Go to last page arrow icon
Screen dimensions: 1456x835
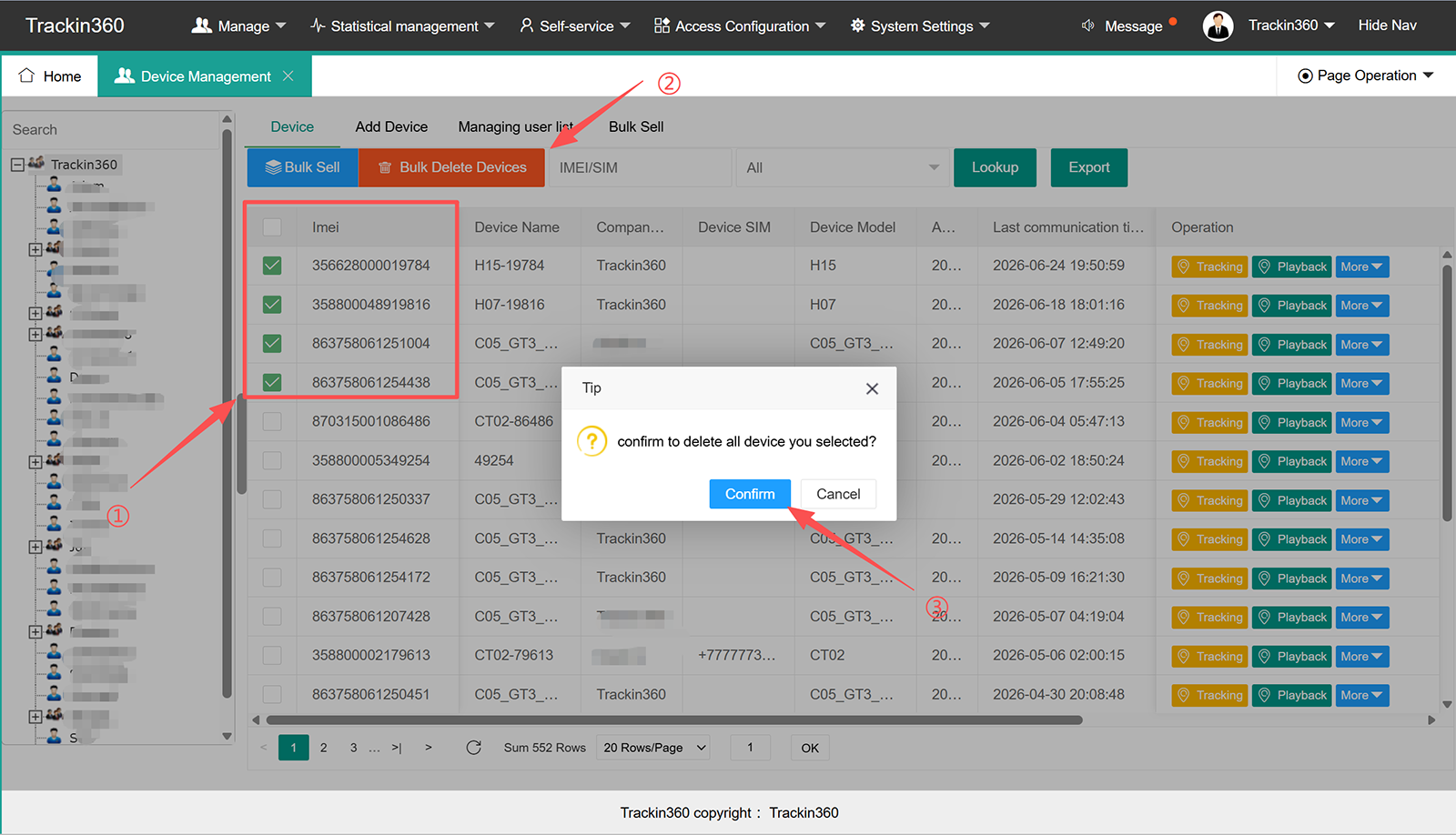397,748
